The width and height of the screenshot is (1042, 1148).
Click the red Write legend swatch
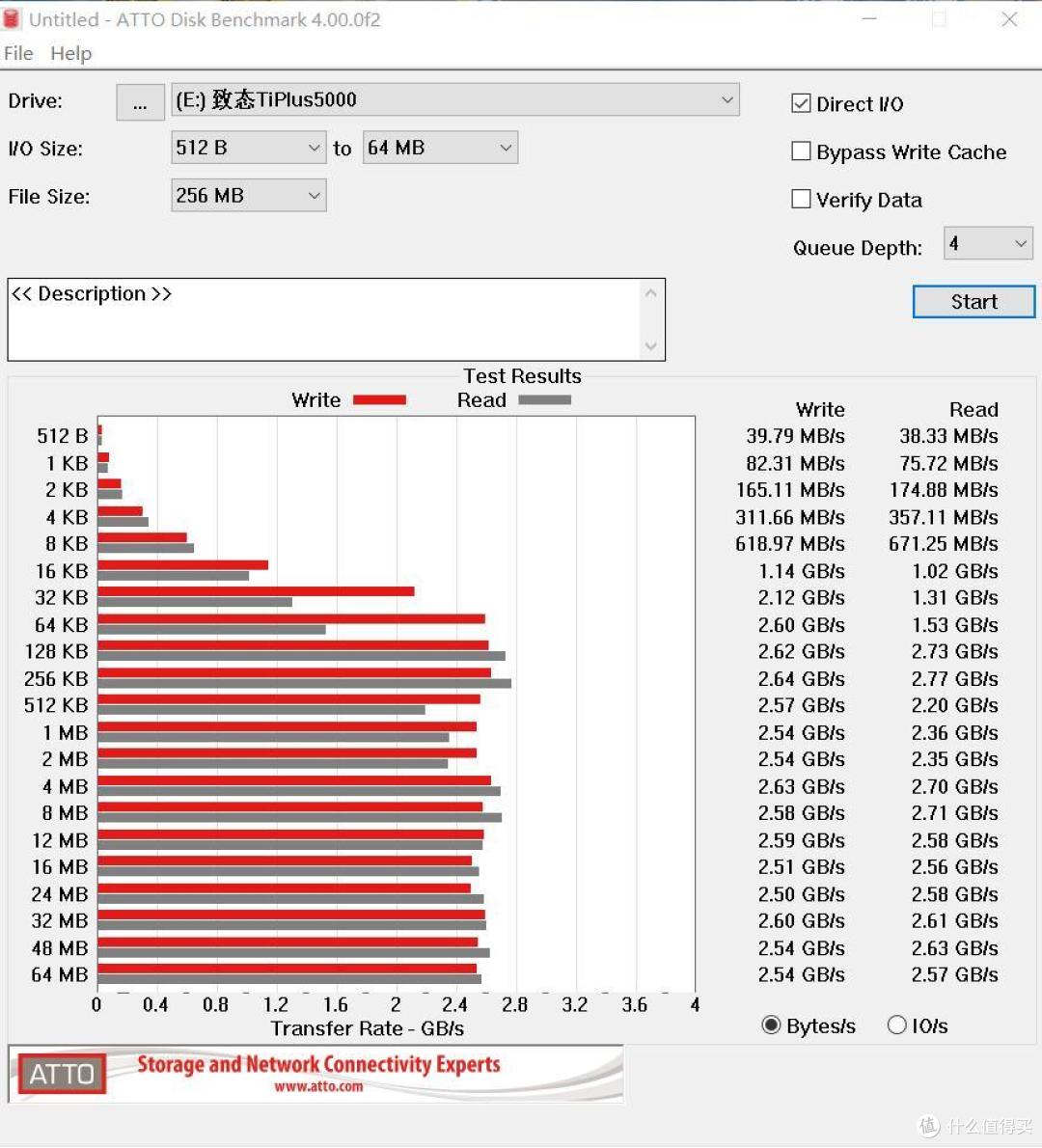[x=379, y=399]
